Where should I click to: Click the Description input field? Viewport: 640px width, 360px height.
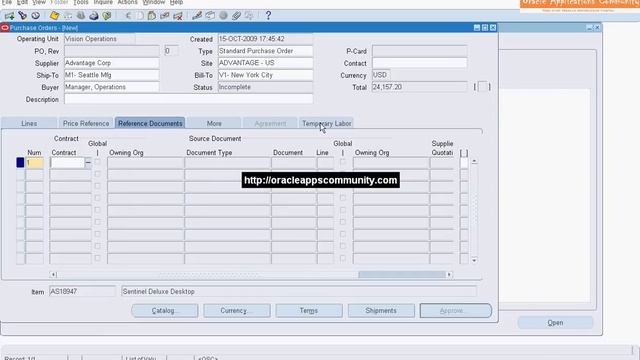click(189, 99)
